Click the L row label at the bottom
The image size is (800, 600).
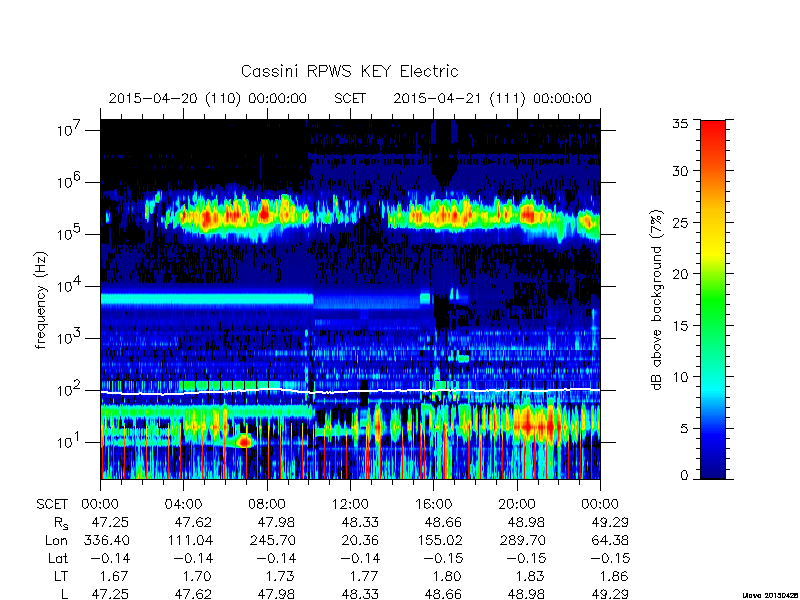pos(65,593)
